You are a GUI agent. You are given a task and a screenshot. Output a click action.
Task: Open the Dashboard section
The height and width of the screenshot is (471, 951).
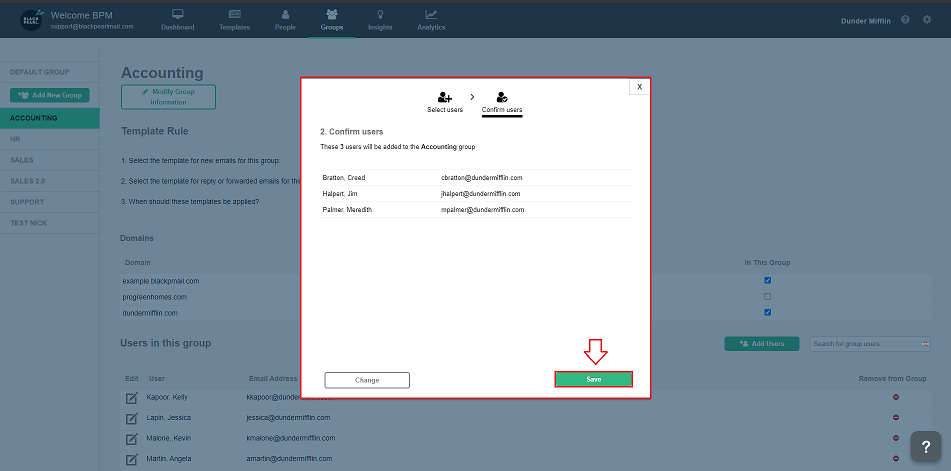178,20
